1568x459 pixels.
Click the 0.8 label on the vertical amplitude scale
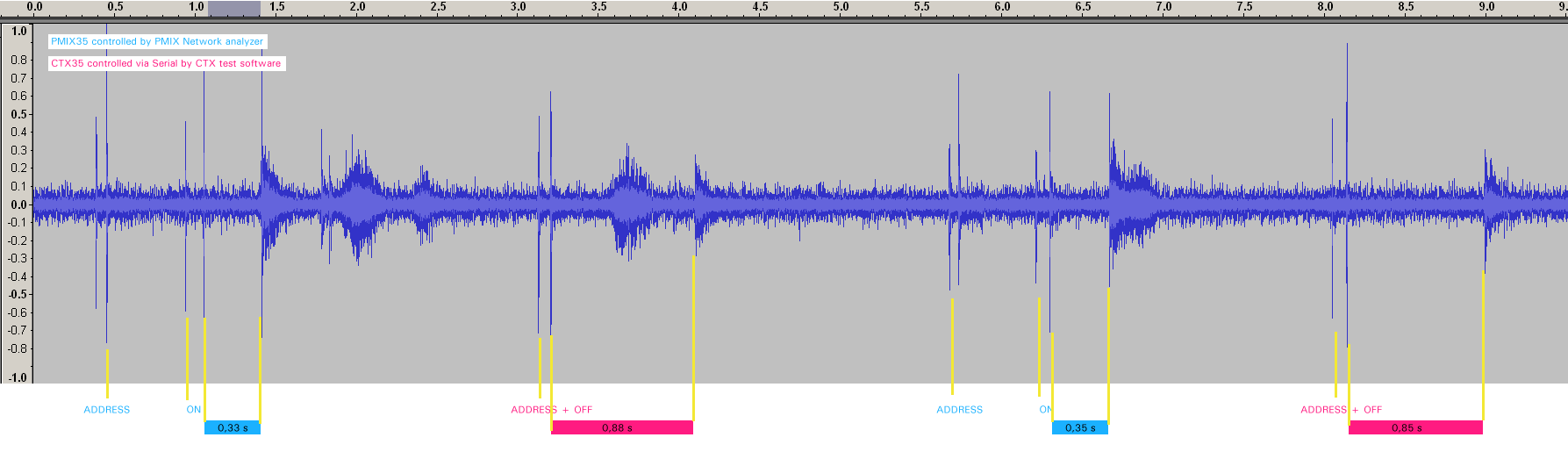click(18, 60)
